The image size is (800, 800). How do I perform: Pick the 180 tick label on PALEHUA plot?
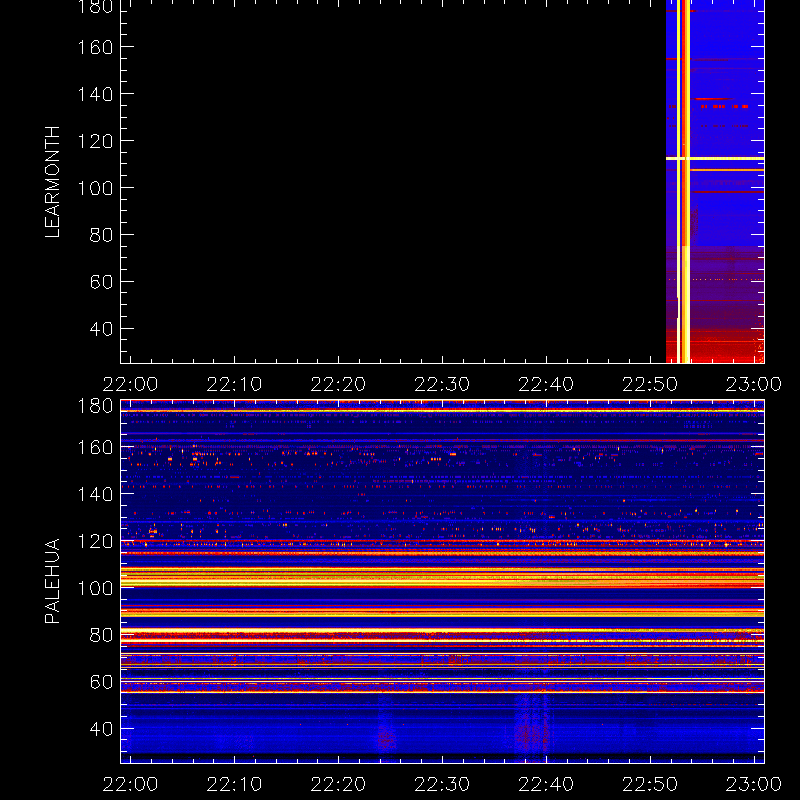95,406
